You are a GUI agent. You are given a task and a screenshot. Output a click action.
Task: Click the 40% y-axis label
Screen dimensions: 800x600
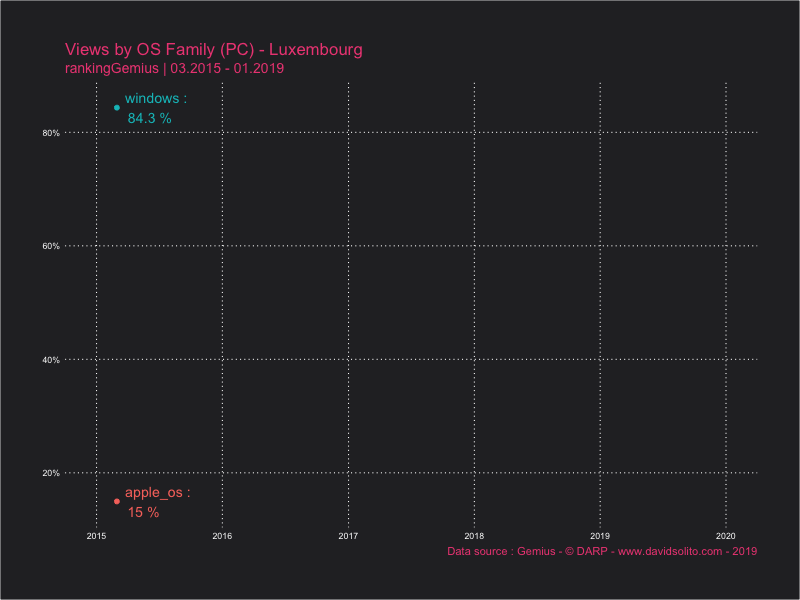click(51, 360)
